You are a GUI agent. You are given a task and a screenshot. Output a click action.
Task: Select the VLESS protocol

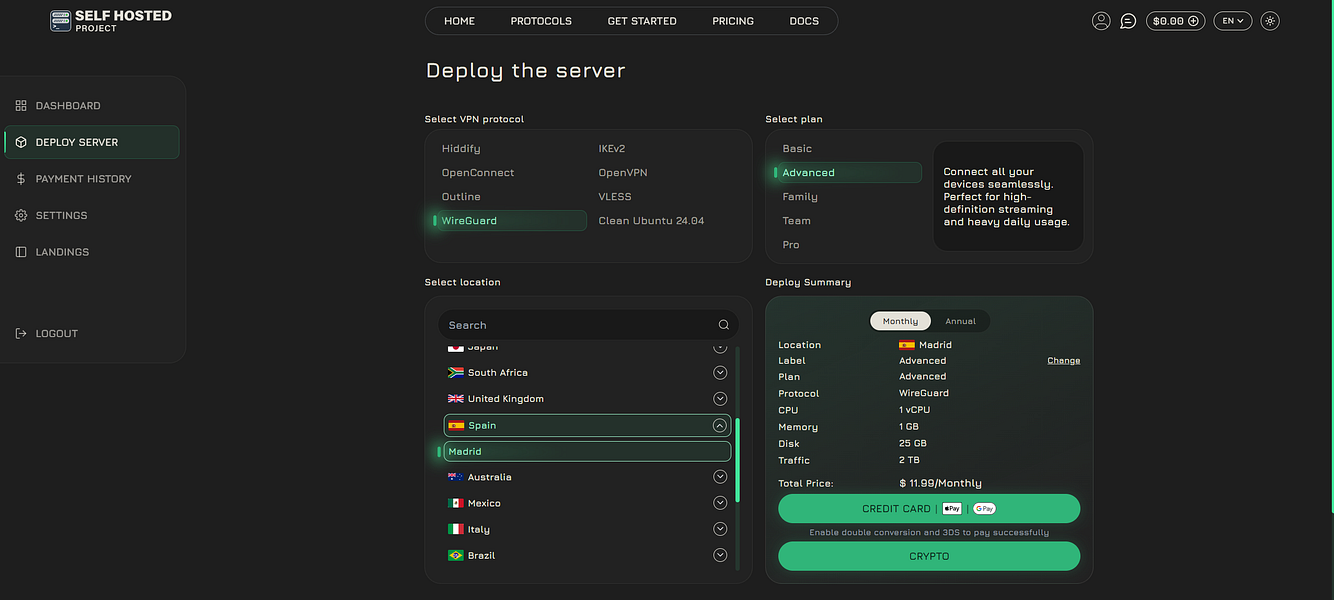(615, 197)
